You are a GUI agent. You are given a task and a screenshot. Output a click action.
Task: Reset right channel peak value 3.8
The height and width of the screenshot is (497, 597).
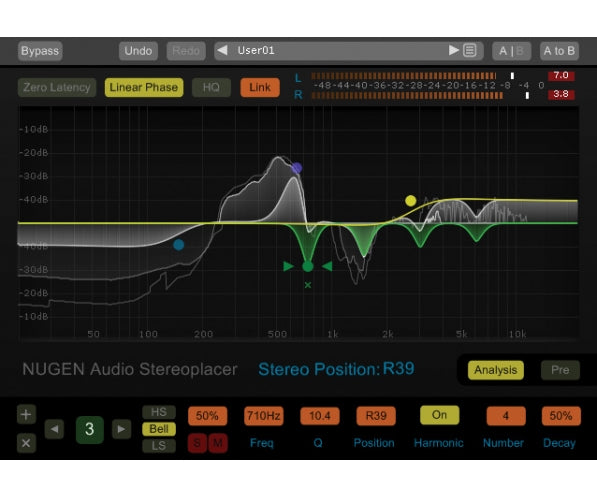561,94
